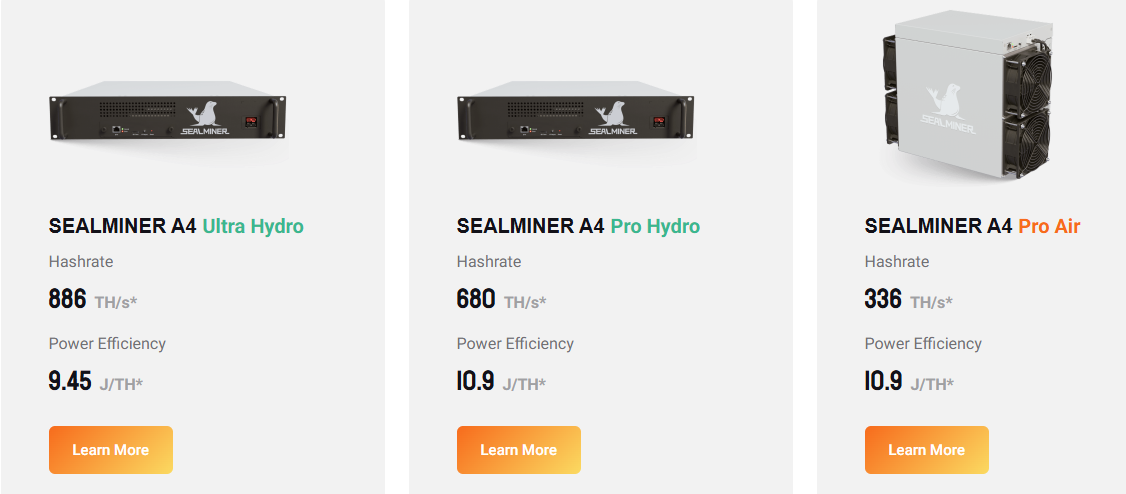
Task: Select the SEALMINER A4 Ultra Hydro title
Action: [x=176, y=226]
